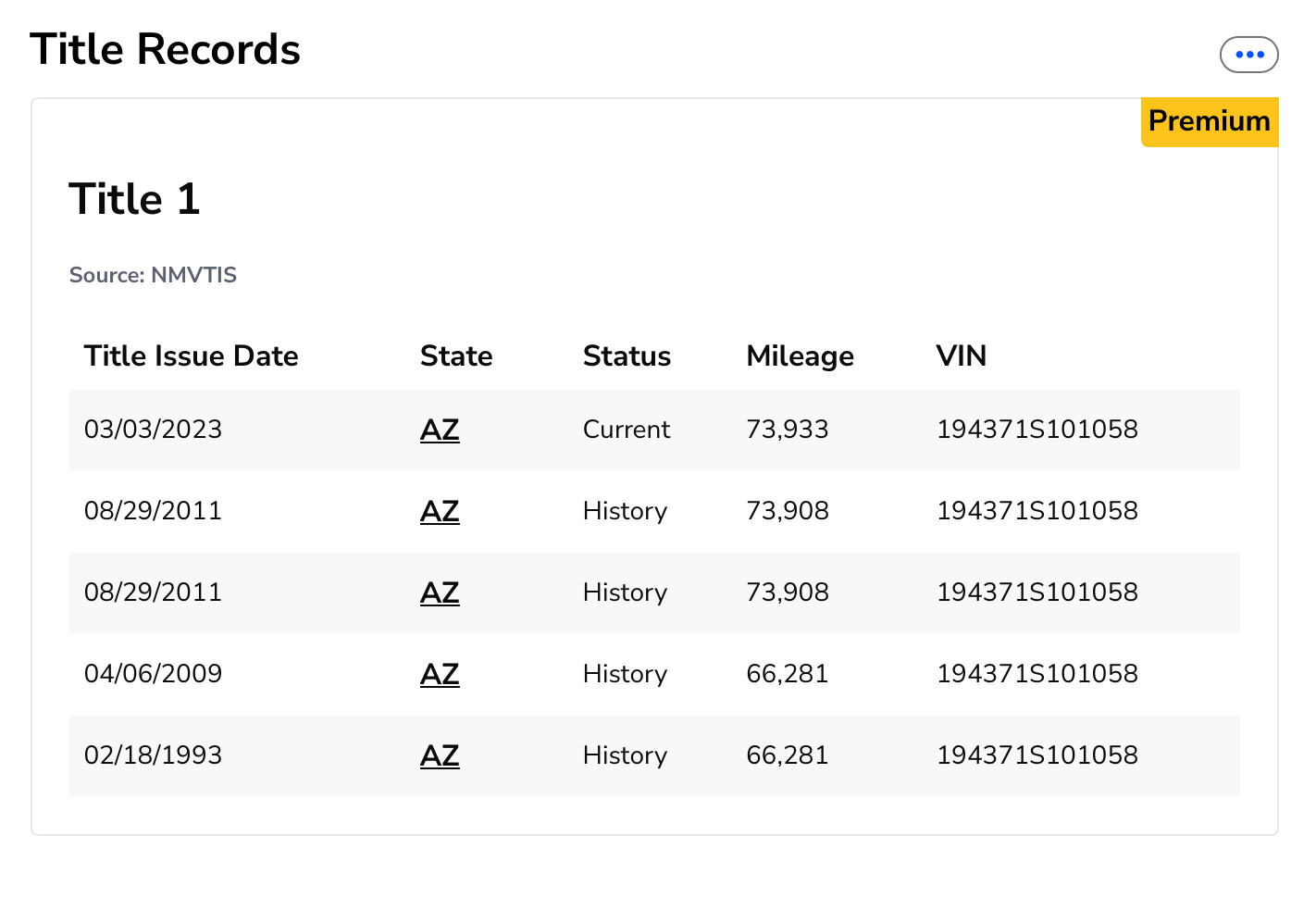Click the VIN in the 02/18/1993 row
This screenshot has height=898, width=1316.
[x=1037, y=755]
